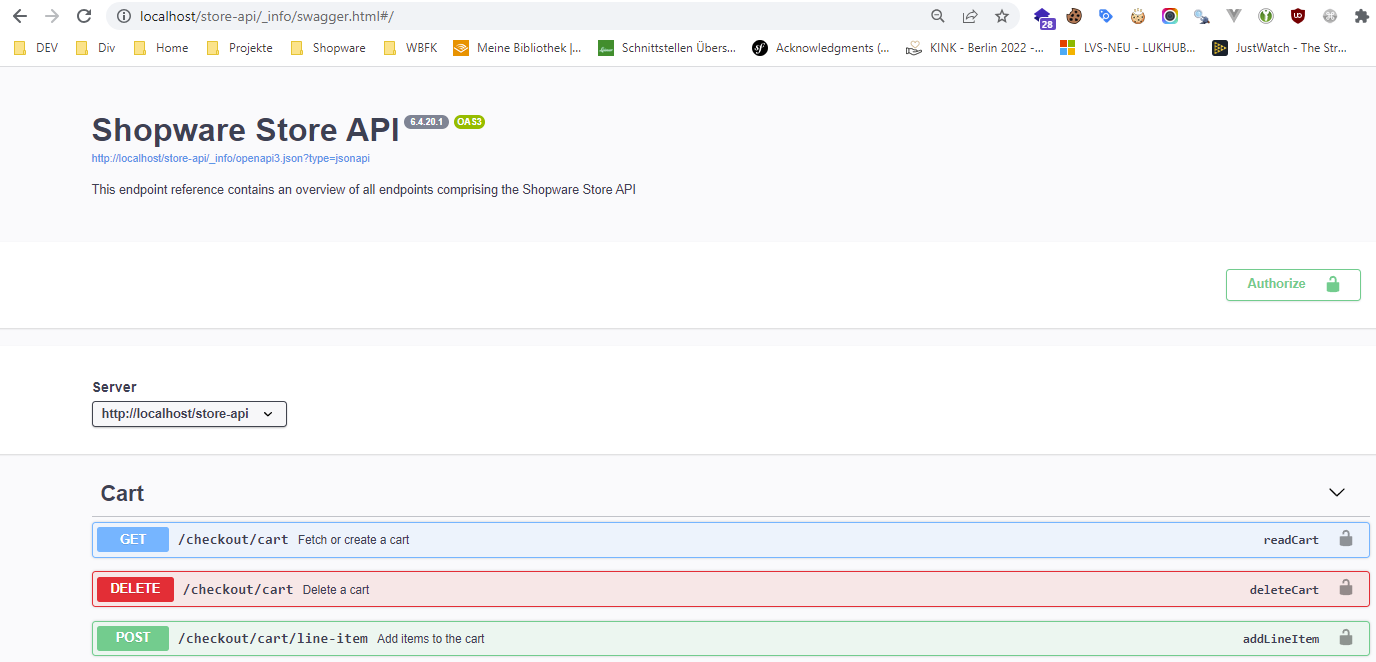Viewport: 1376px width, 662px height.
Task: Click the blue GET method badge
Action: tap(133, 539)
